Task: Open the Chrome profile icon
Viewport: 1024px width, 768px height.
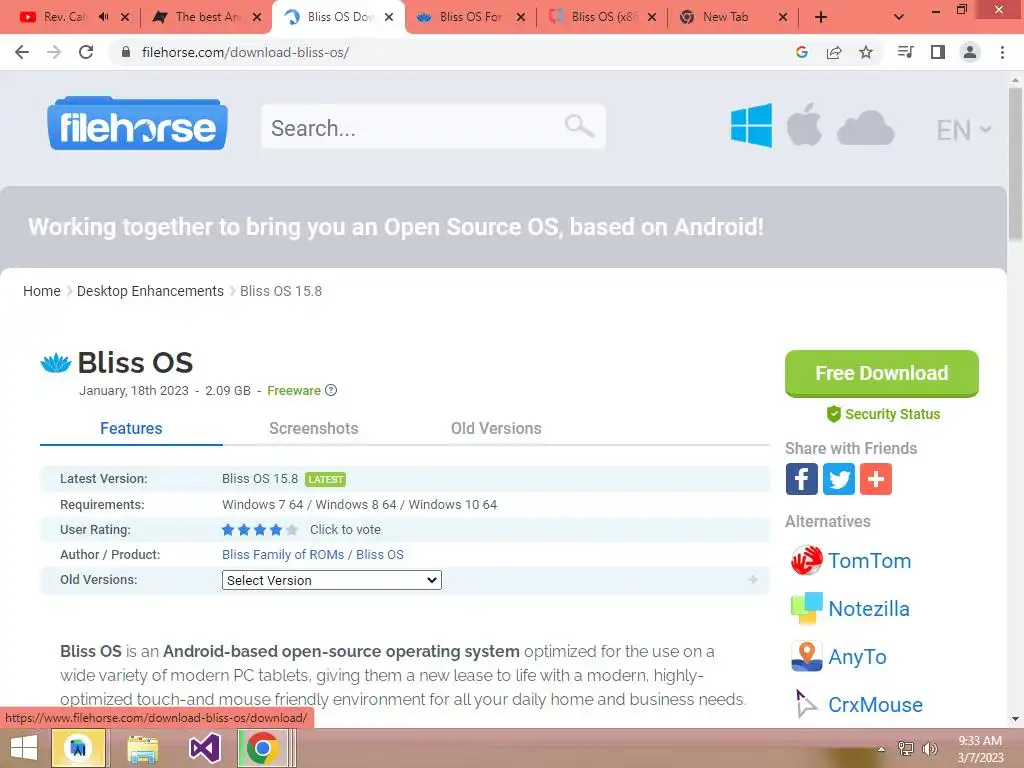Action: tap(970, 52)
